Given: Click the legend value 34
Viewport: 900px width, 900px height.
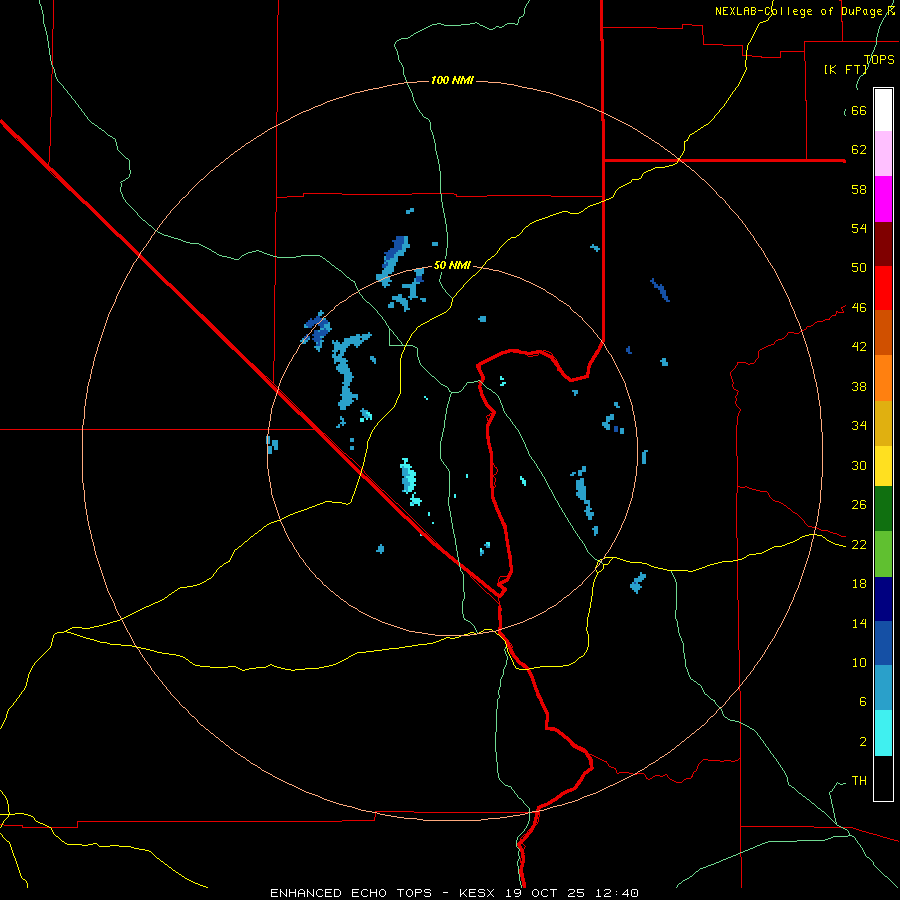Looking at the screenshot, I should pos(859,426).
